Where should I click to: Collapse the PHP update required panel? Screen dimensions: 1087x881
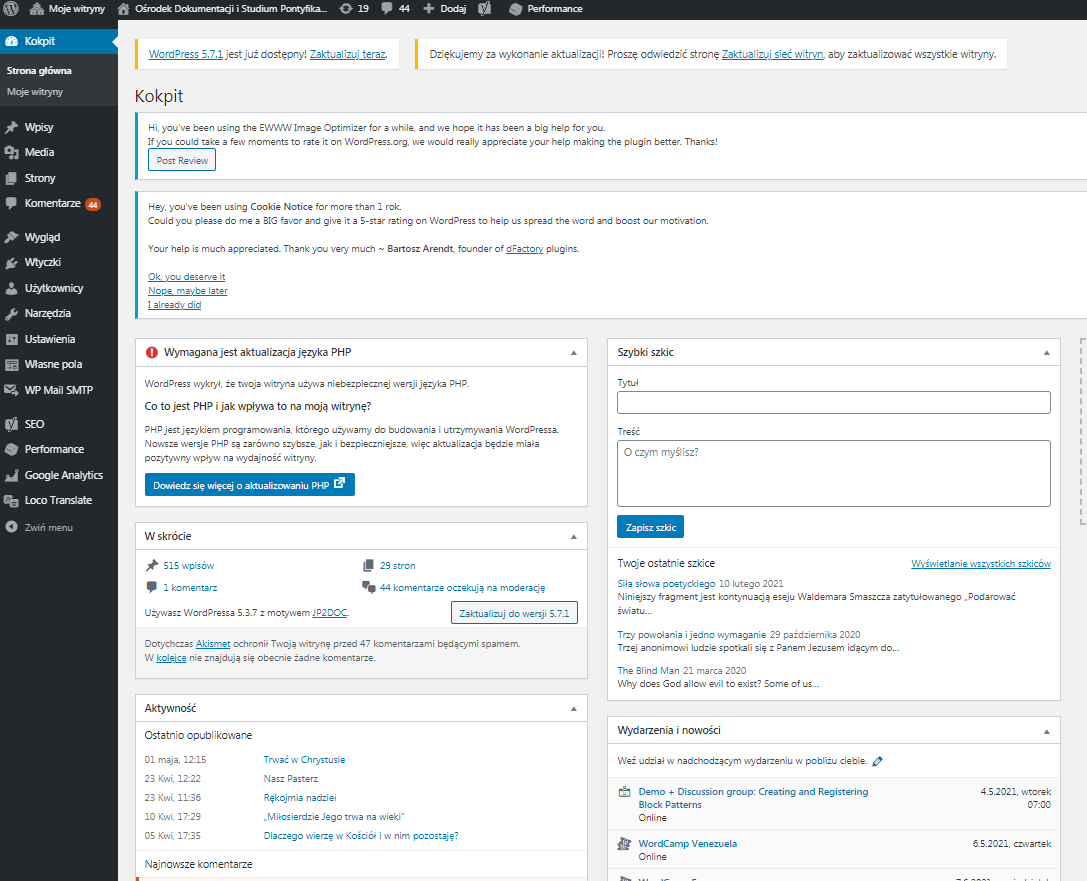[x=573, y=353]
